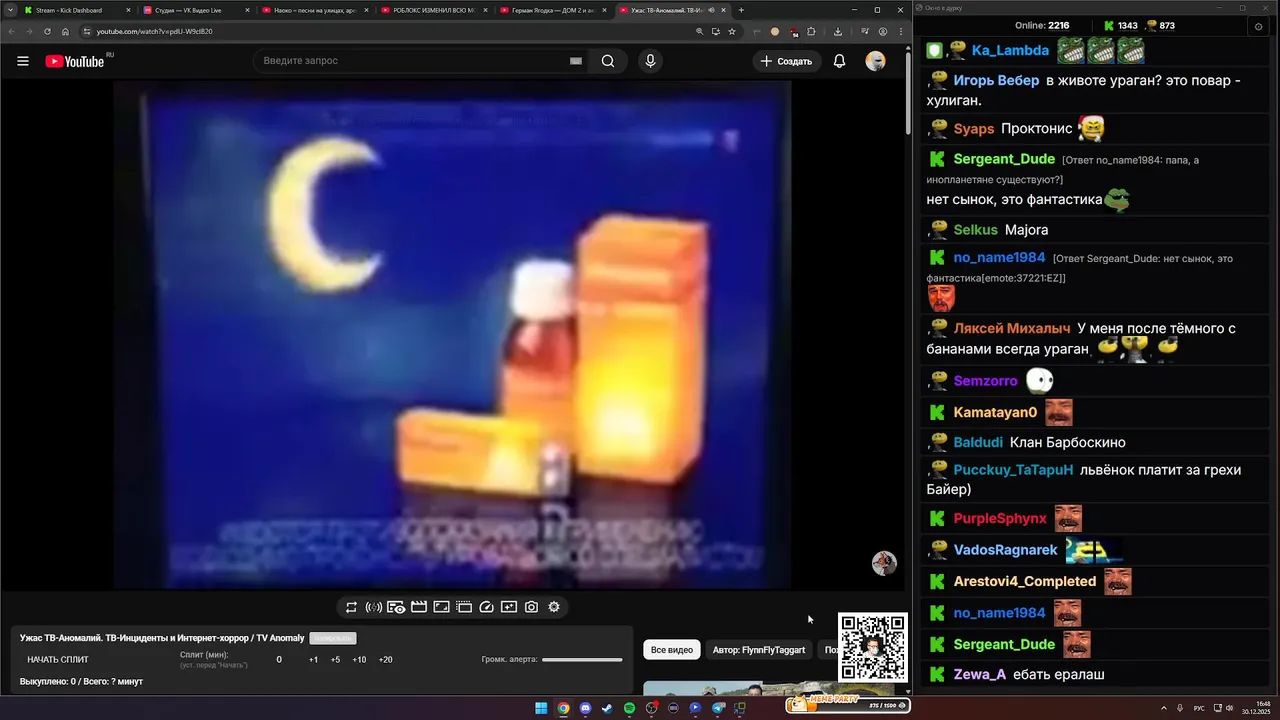This screenshot has height=720, width=1280.
Task: Click the screen-with-eye icon in player toolbar
Action: (396, 607)
